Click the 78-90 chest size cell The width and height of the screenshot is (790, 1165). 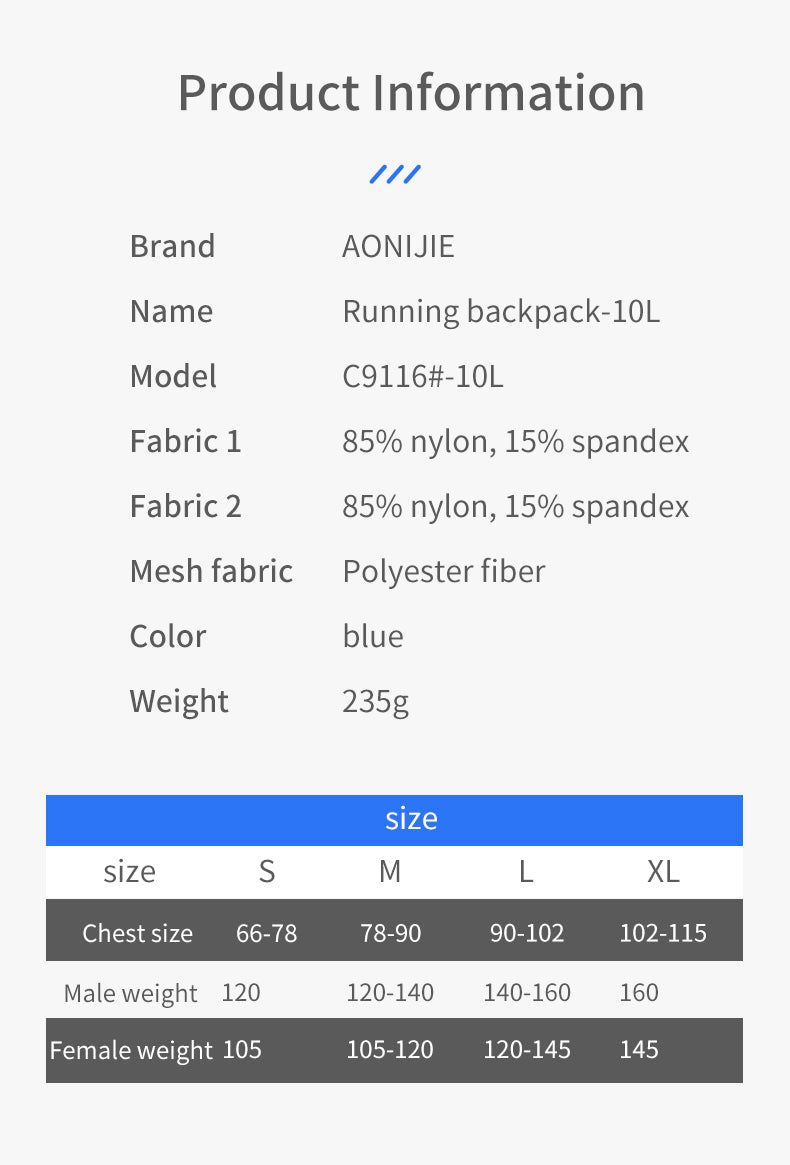click(390, 933)
